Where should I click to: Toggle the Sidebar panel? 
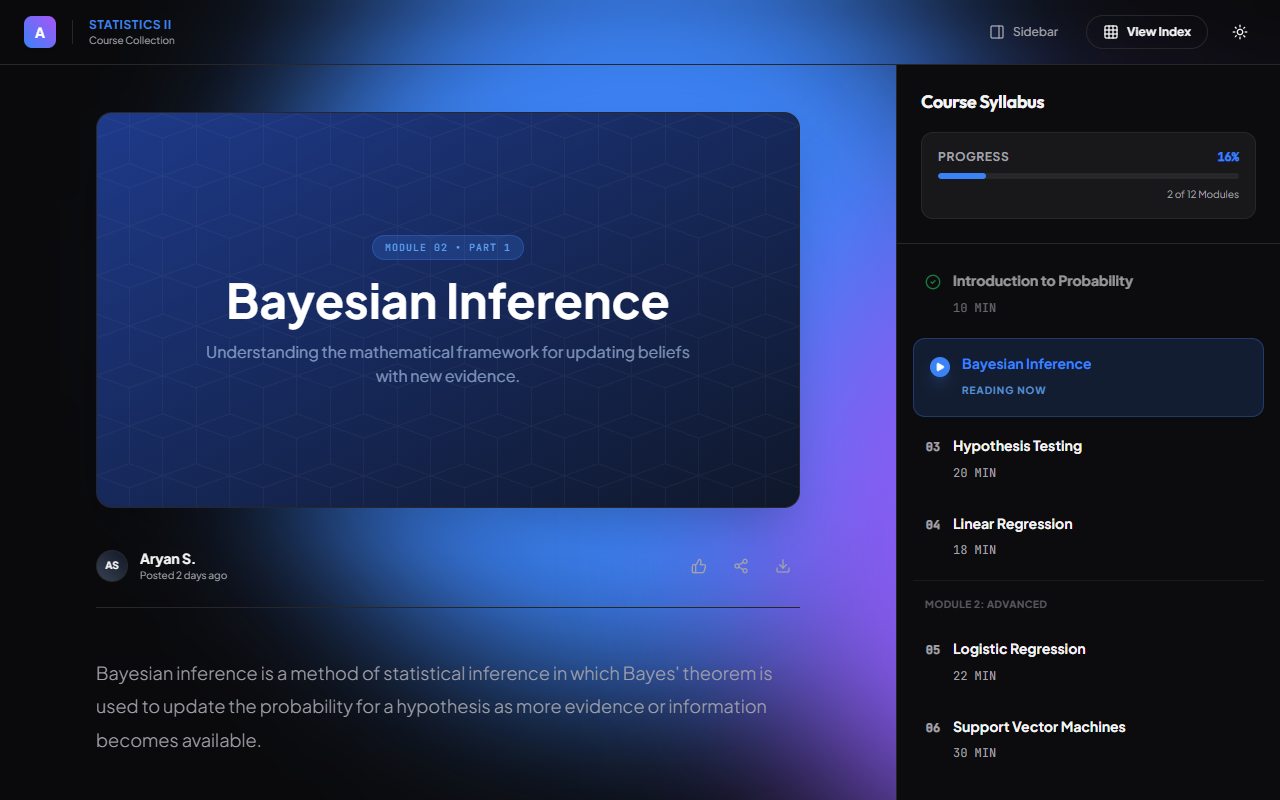pos(1023,32)
